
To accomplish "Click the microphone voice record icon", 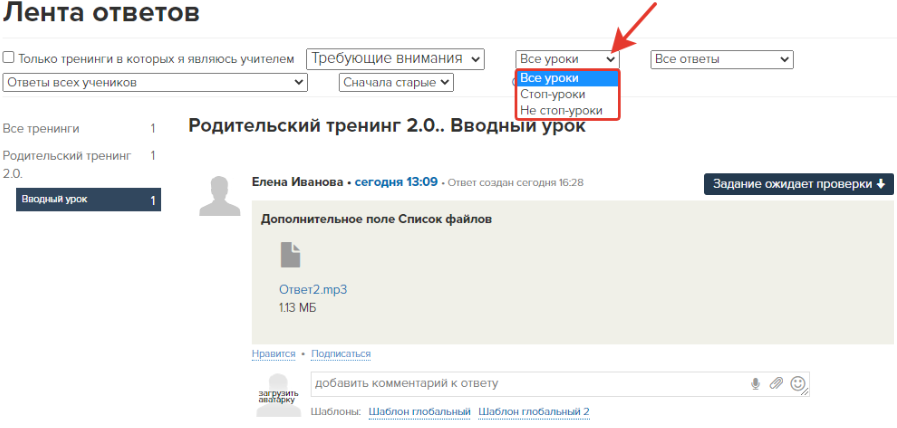I will tap(756, 384).
